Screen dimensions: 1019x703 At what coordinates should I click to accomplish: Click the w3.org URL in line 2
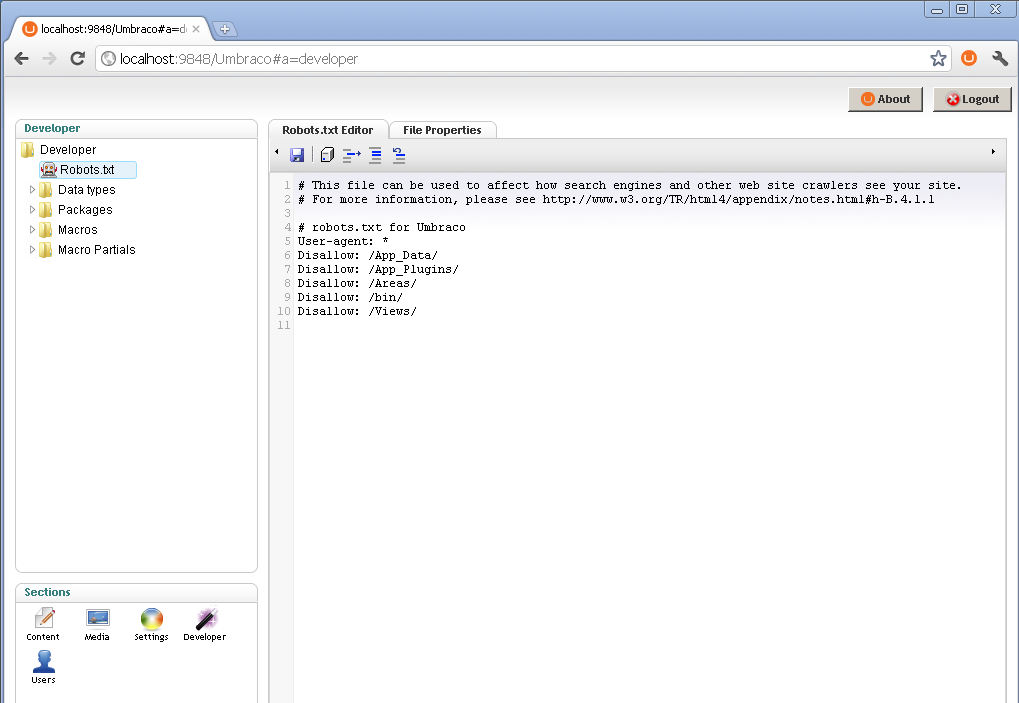[738, 199]
